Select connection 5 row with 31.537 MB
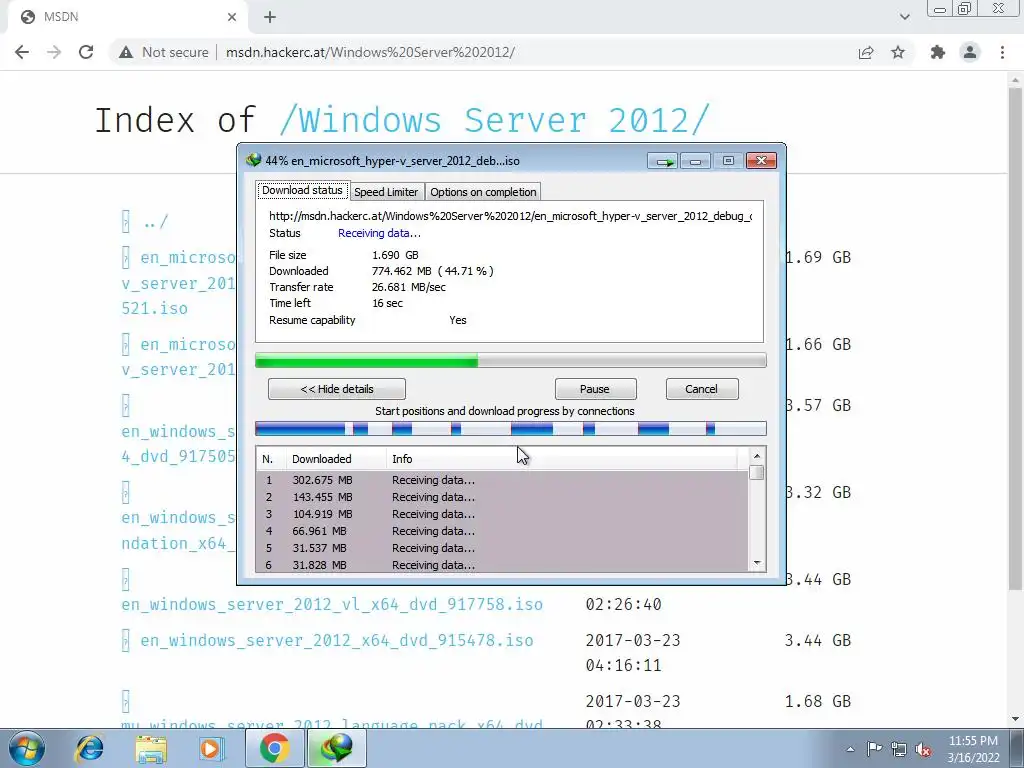This screenshot has height=768, width=1024. point(502,548)
